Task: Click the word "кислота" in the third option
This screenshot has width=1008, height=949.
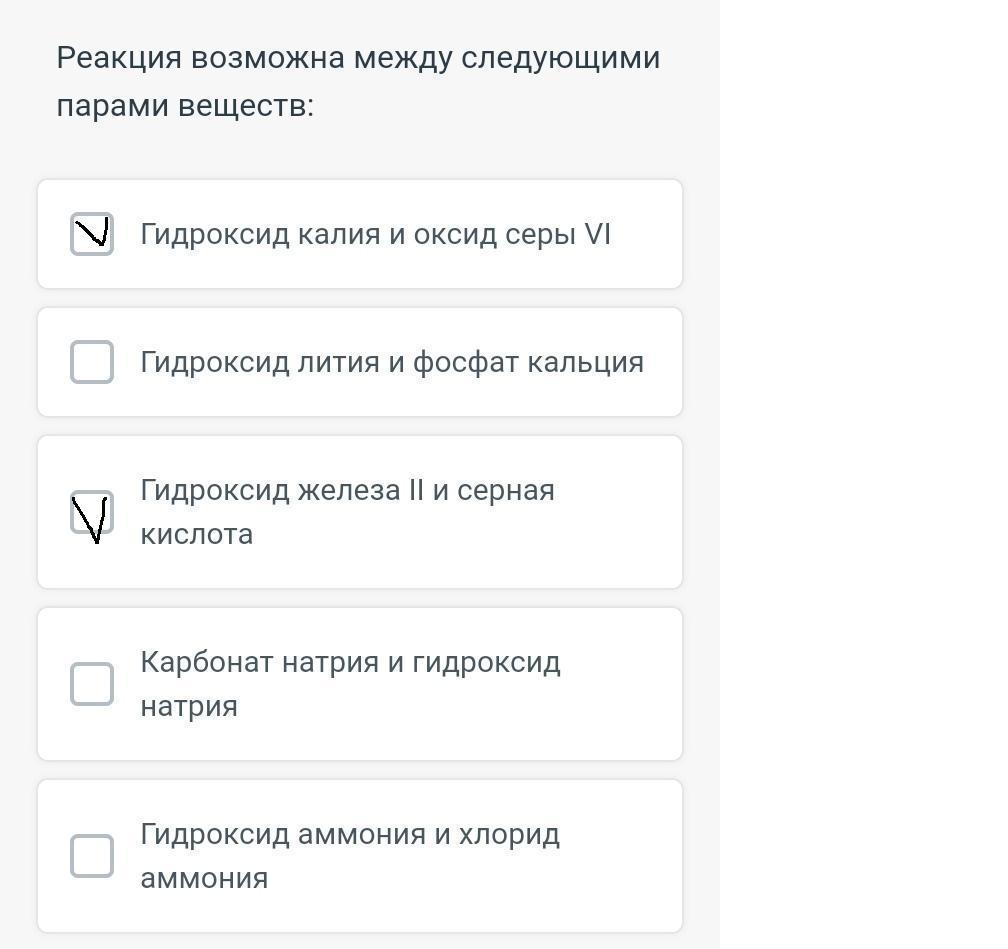Action: coord(196,534)
